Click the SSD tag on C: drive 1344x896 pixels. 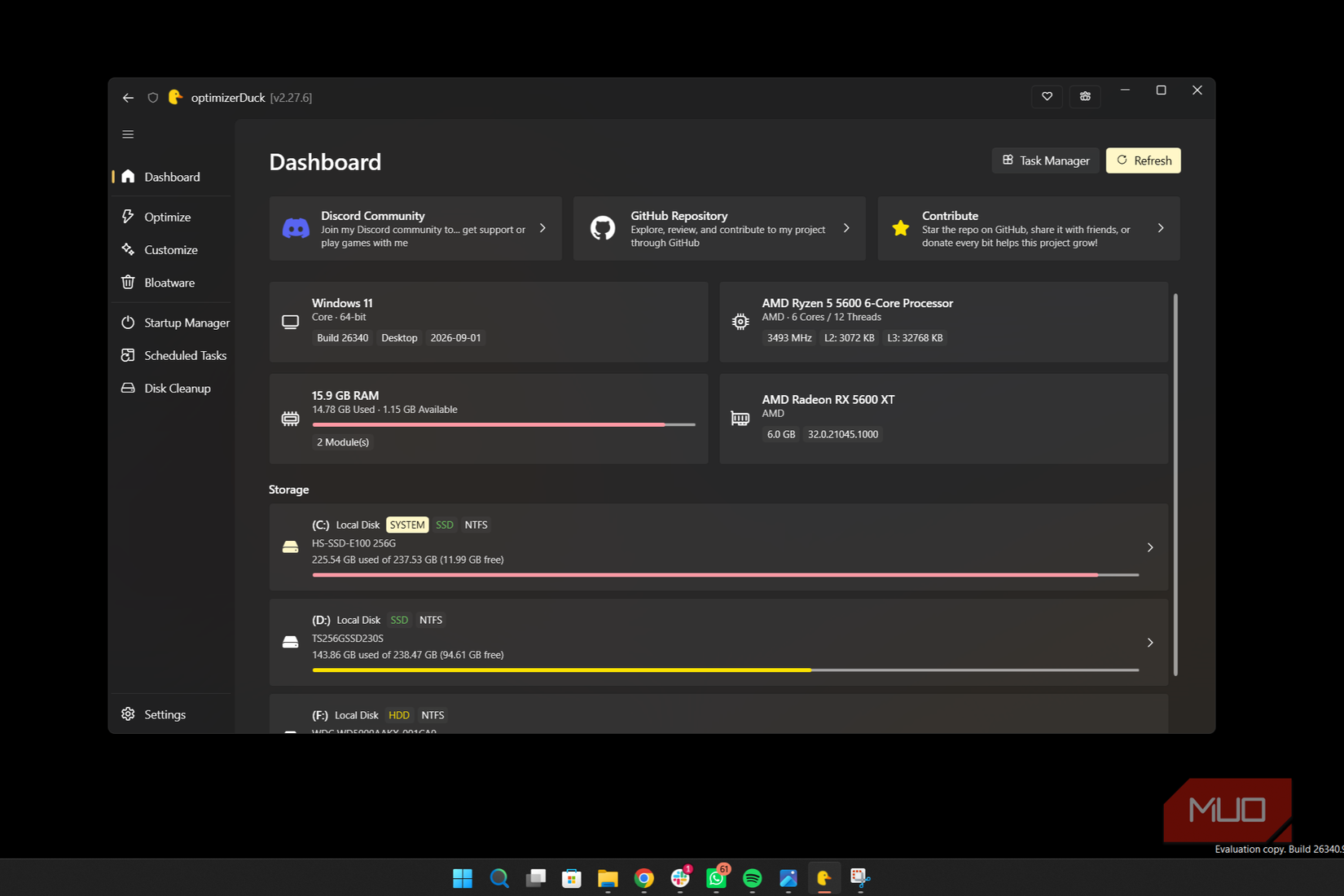point(444,525)
